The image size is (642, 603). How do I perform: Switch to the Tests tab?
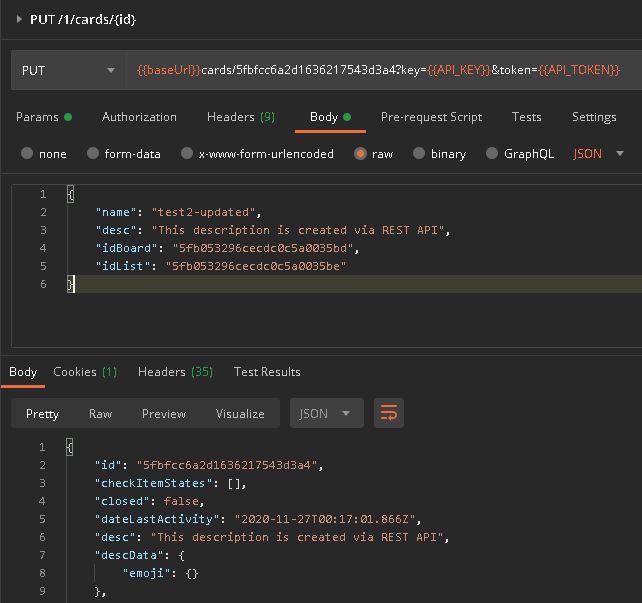pyautogui.click(x=526, y=117)
